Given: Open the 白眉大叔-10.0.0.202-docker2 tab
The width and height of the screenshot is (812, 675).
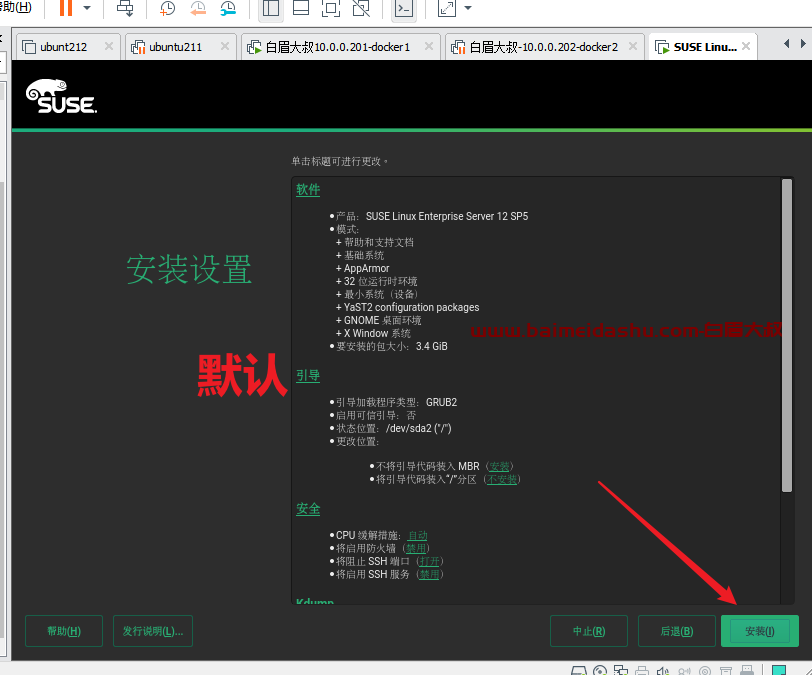Looking at the screenshot, I should tap(543, 47).
